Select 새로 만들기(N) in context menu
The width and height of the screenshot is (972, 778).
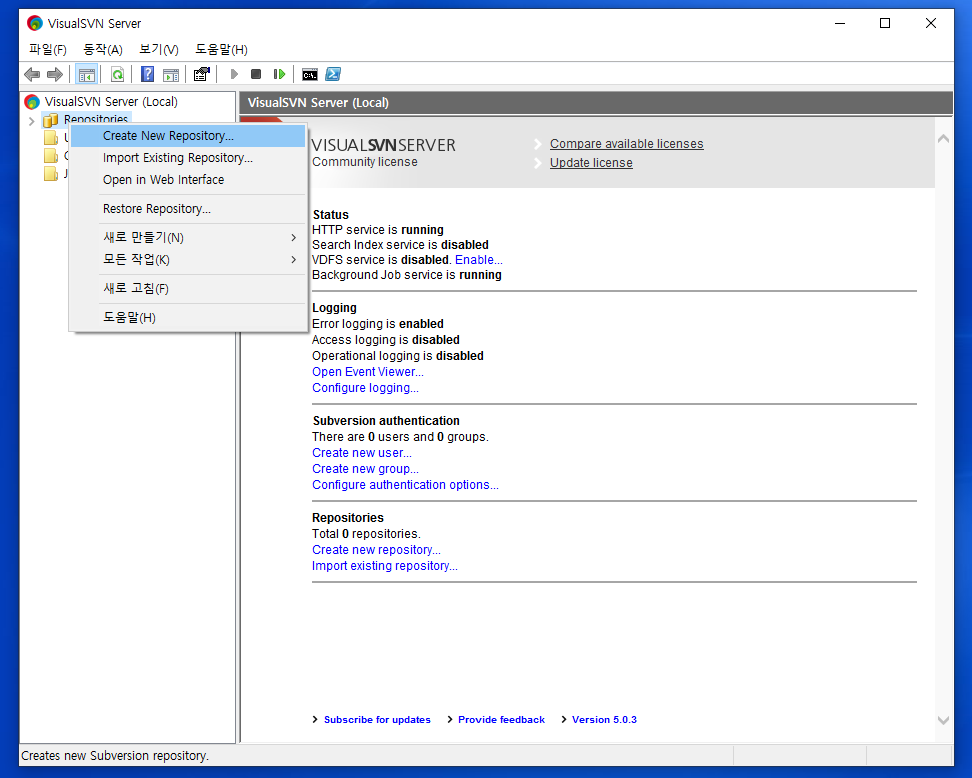[188, 237]
